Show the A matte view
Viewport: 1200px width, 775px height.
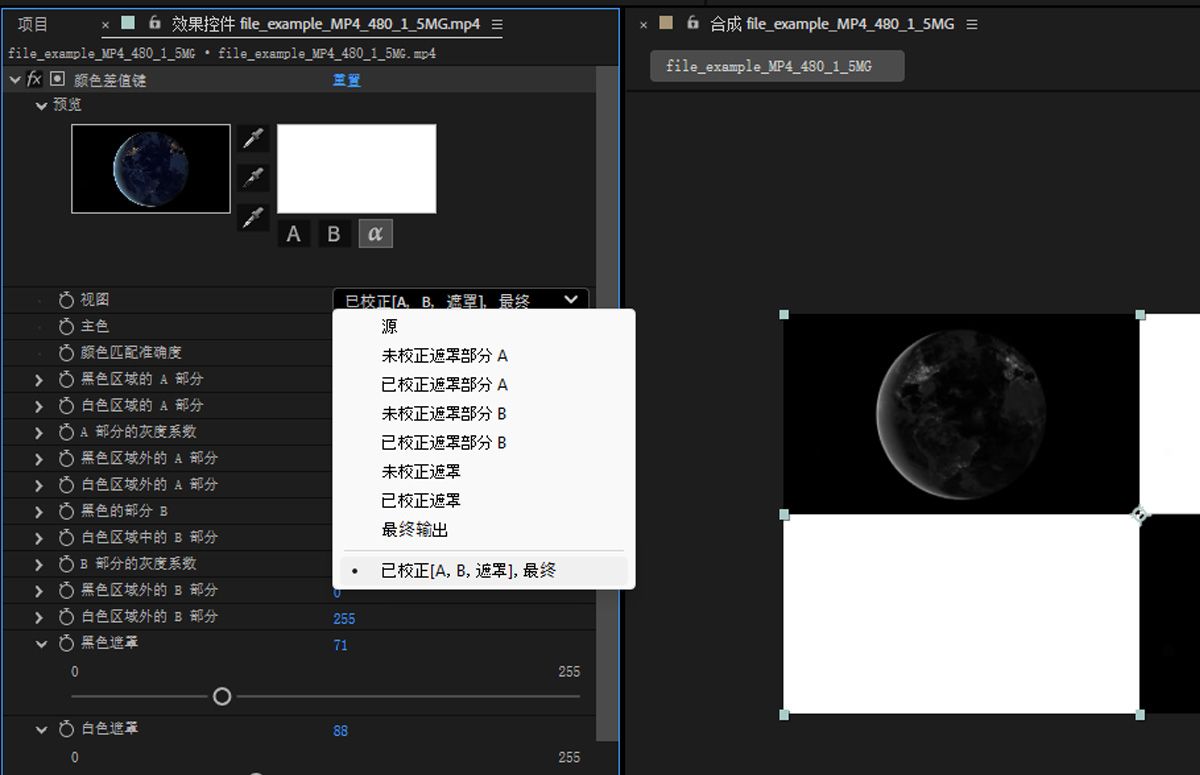[293, 233]
